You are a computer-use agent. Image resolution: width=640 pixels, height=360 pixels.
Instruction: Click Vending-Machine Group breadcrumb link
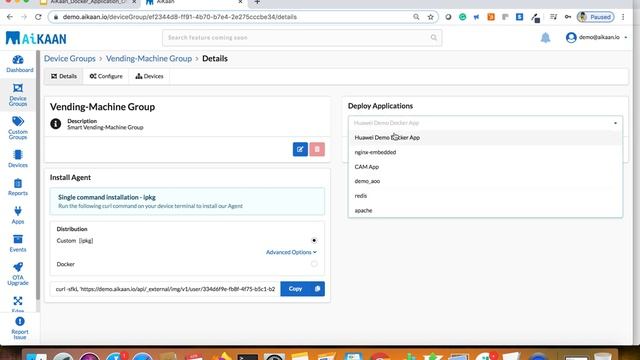tap(149, 58)
